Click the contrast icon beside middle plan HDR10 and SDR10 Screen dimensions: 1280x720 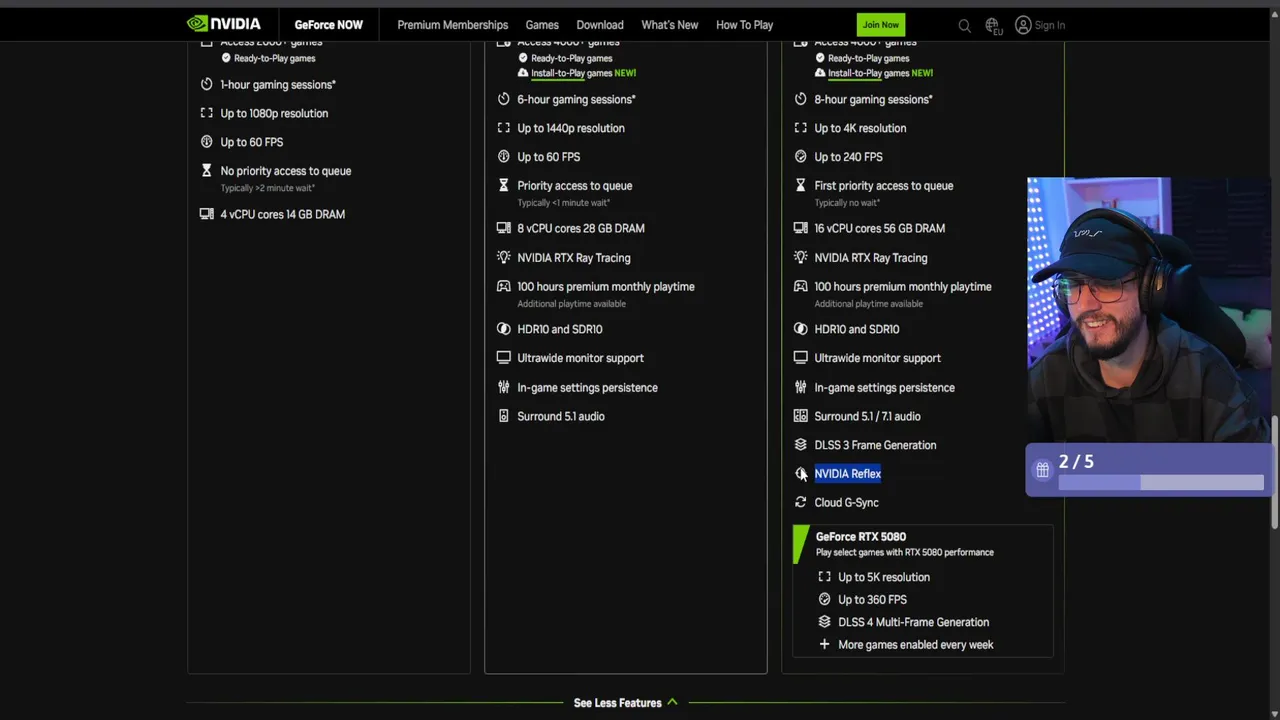click(x=503, y=329)
